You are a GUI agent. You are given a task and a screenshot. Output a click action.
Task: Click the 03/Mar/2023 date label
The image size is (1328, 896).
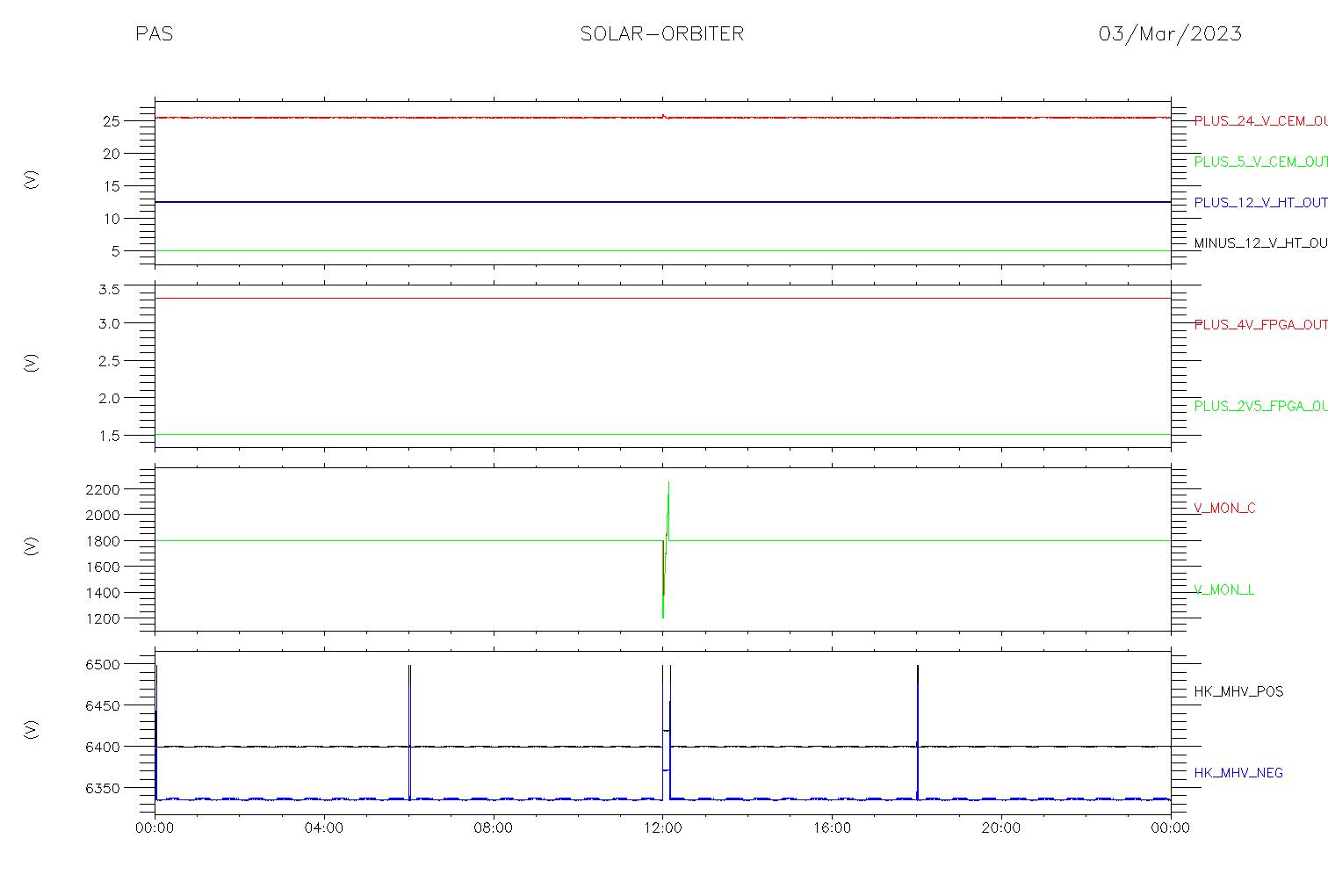[1170, 34]
